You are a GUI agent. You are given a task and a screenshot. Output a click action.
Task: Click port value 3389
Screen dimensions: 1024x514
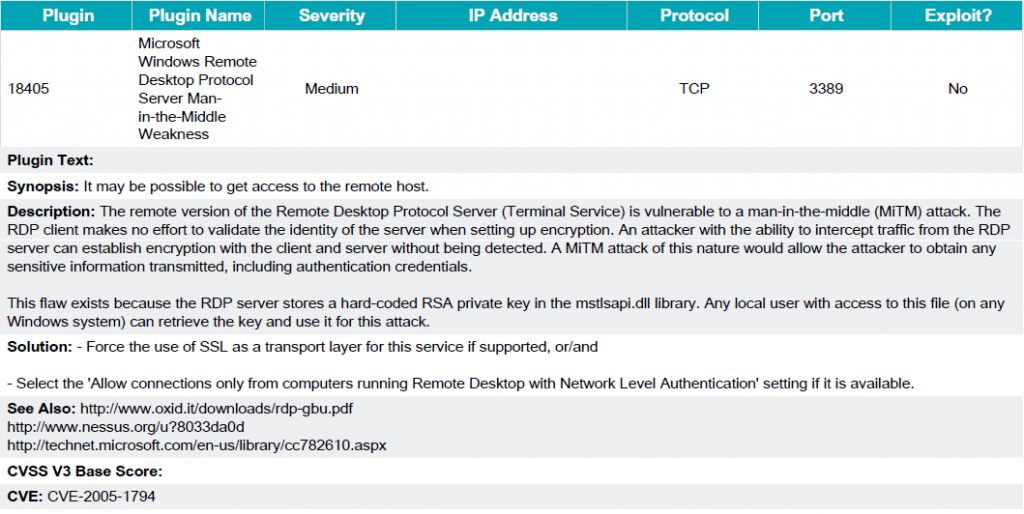pyautogui.click(x=826, y=89)
